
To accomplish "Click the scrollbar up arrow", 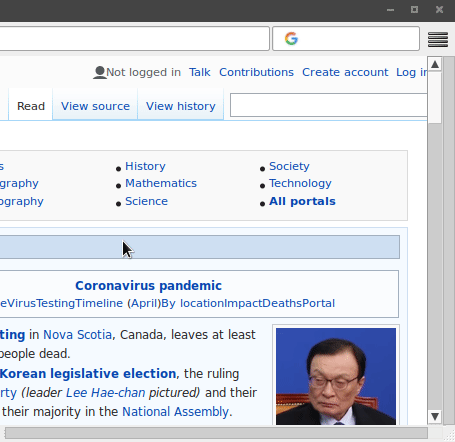I will coord(435,64).
